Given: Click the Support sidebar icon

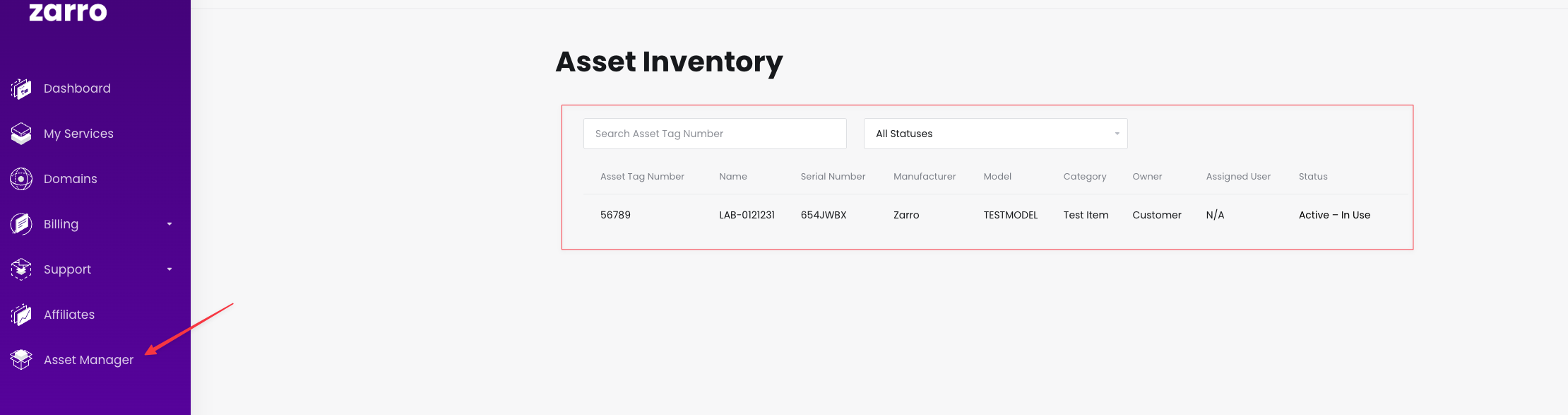Looking at the screenshot, I should click(x=21, y=269).
